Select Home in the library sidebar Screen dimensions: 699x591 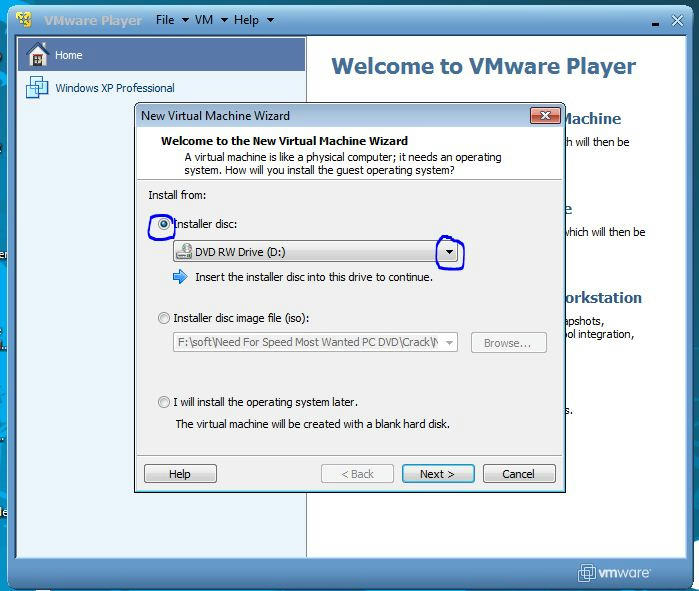[161, 54]
